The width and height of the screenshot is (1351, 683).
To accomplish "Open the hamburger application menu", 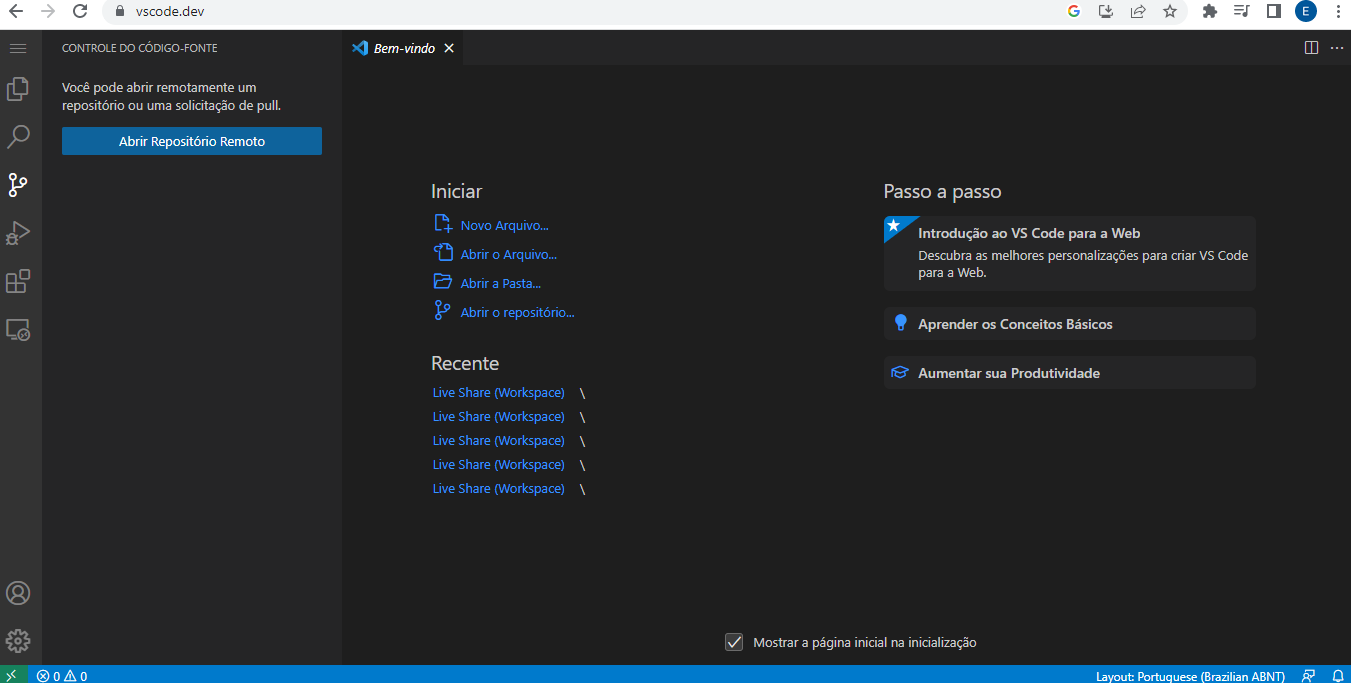I will tap(18, 48).
